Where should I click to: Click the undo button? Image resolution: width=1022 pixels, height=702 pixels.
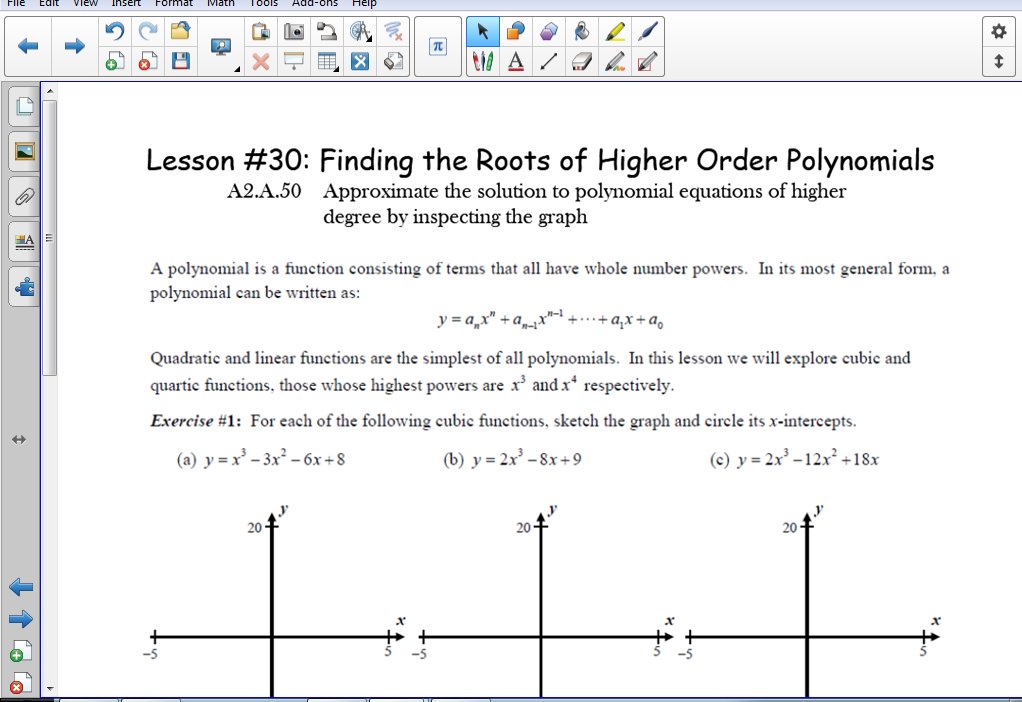tap(113, 30)
